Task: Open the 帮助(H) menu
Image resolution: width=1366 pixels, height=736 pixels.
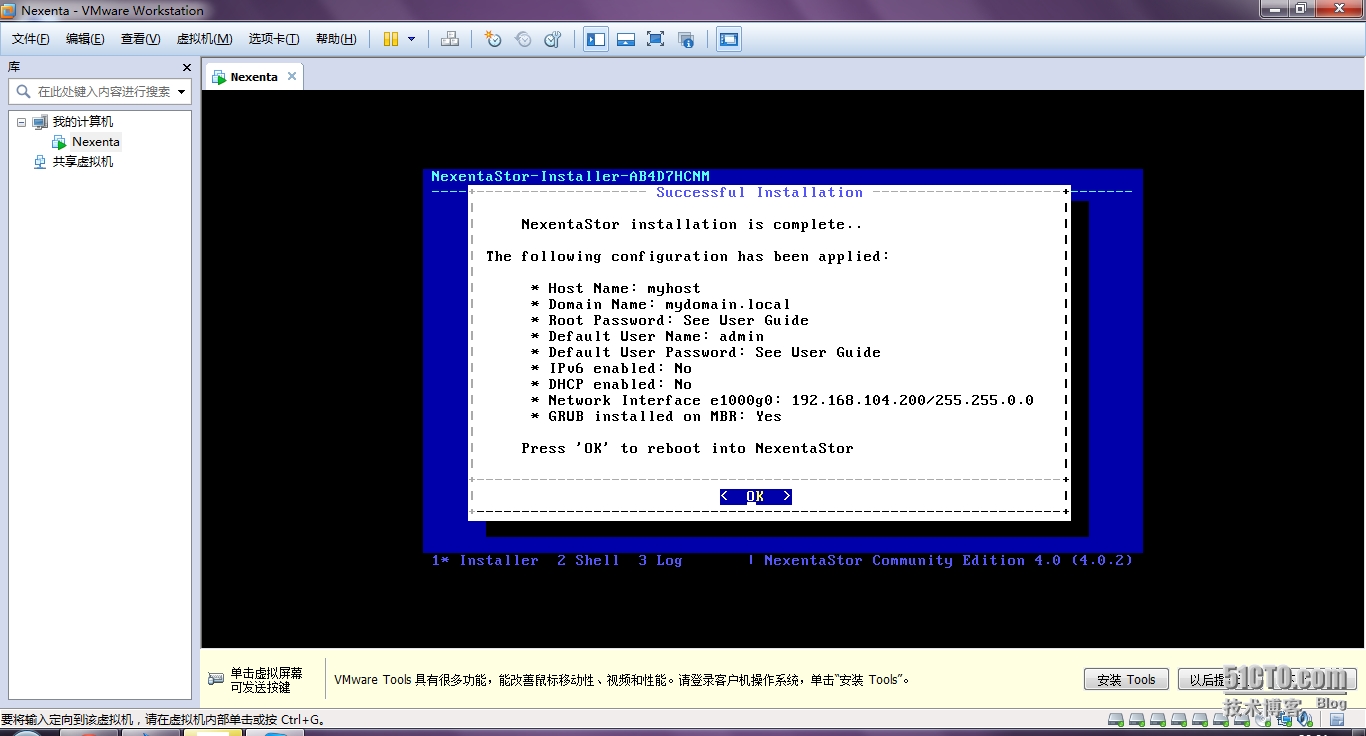Action: tap(336, 39)
